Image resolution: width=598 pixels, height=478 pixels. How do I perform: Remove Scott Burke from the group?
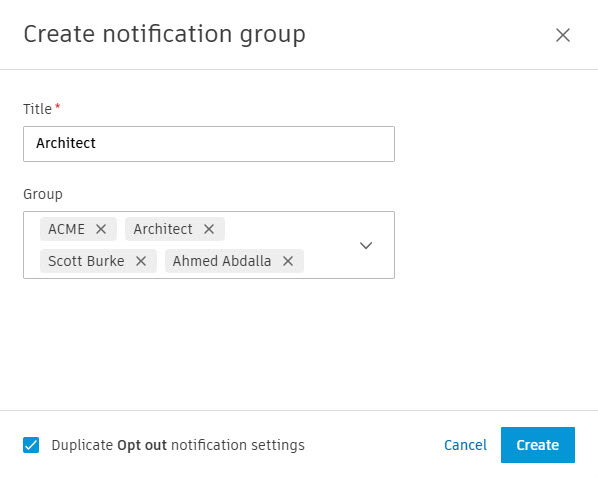(141, 261)
